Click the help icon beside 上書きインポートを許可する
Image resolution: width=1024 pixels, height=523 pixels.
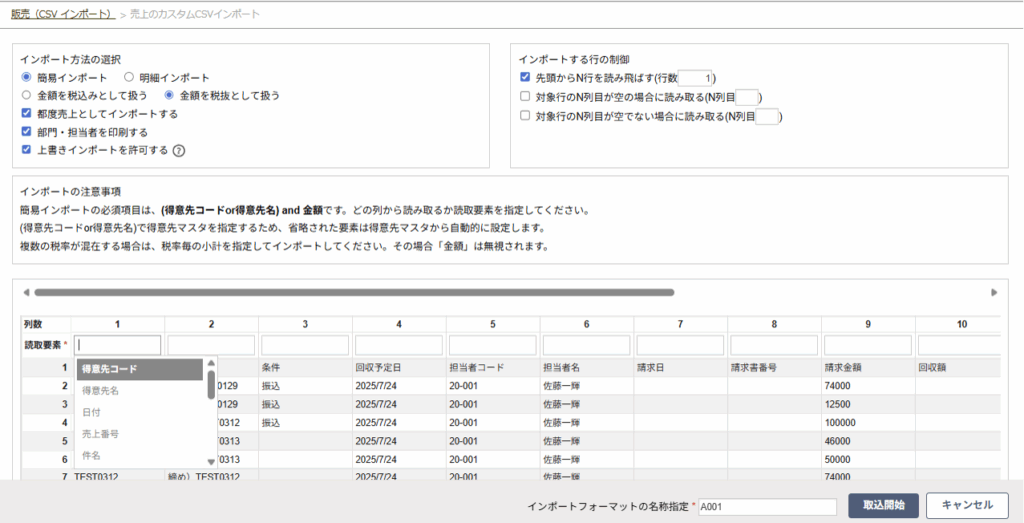point(180,151)
